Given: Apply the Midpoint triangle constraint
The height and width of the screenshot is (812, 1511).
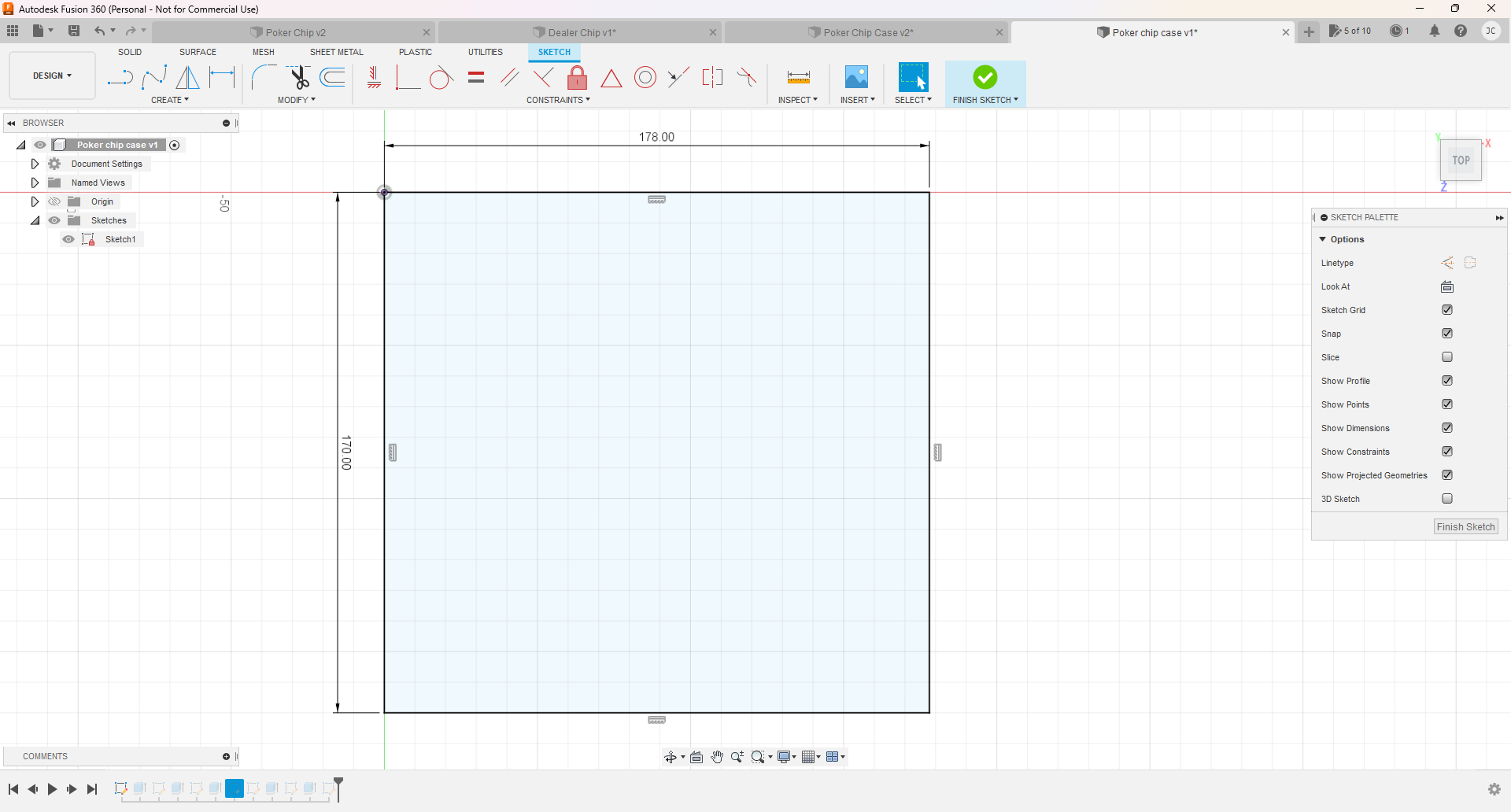Looking at the screenshot, I should [x=611, y=78].
